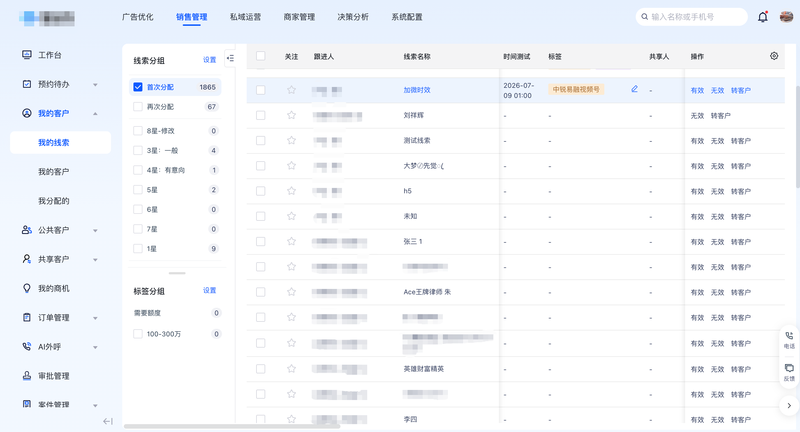Viewport: 800px width, 432px height.
Task: Check the 4星：有意向 checkbox
Action: pyautogui.click(x=138, y=170)
